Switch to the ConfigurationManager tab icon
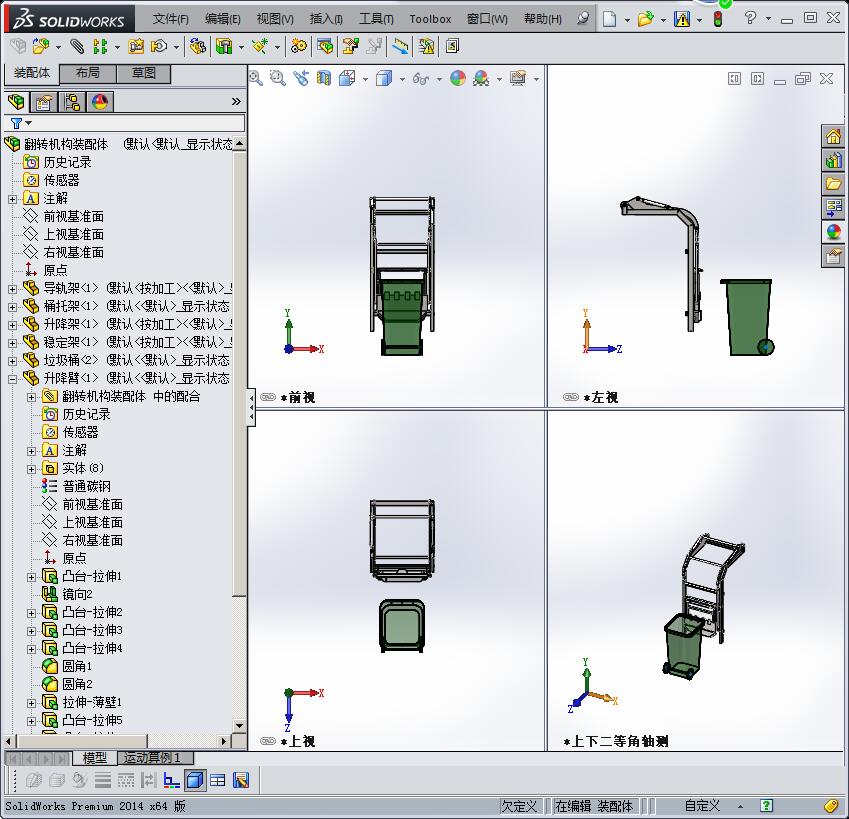This screenshot has width=849, height=819. click(71, 102)
